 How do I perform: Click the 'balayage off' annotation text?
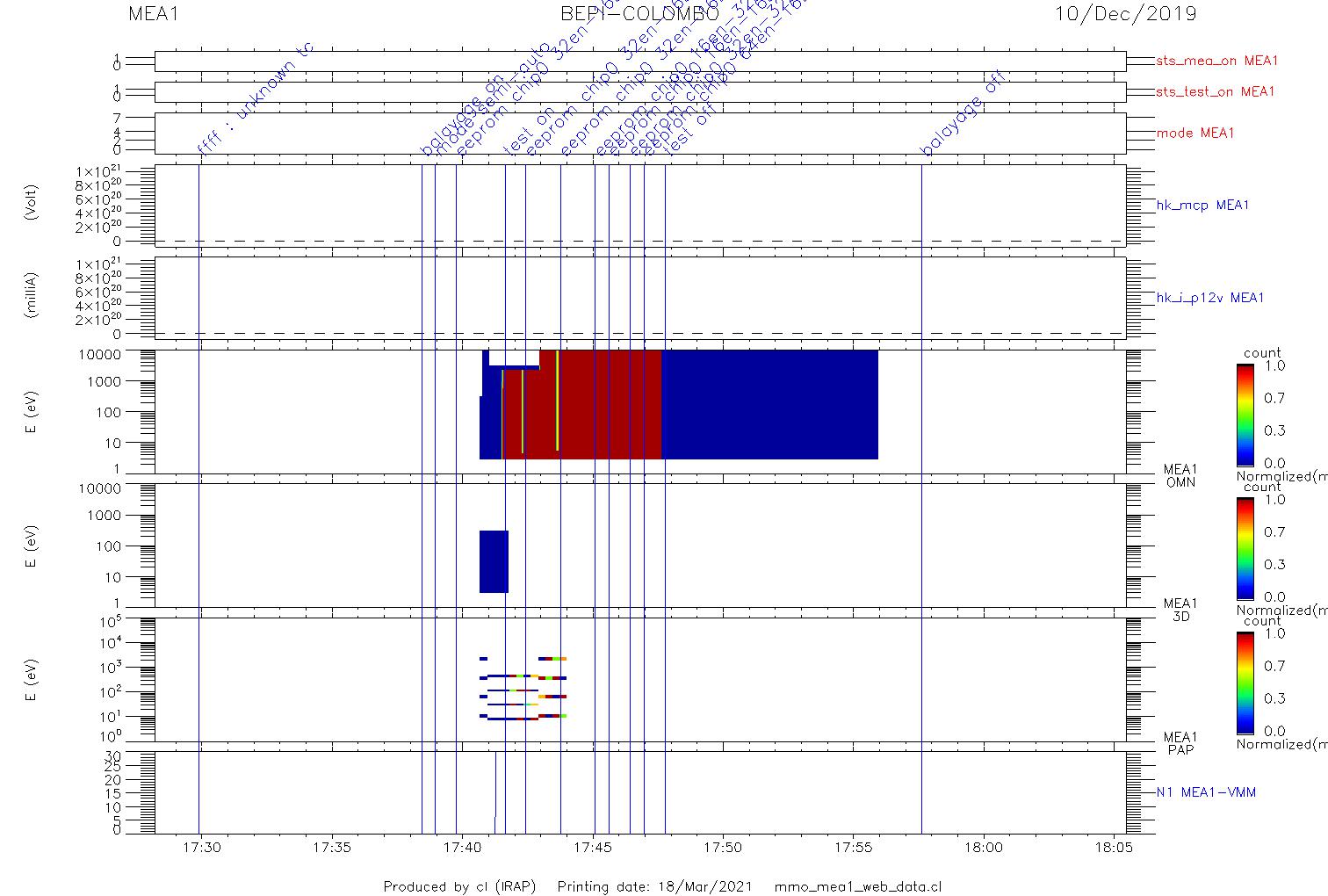[x=962, y=115]
